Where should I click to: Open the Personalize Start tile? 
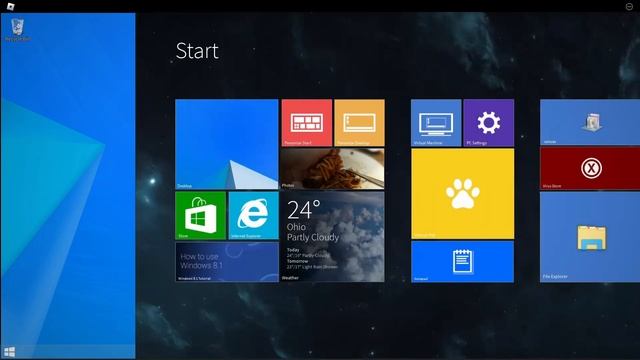[307, 122]
